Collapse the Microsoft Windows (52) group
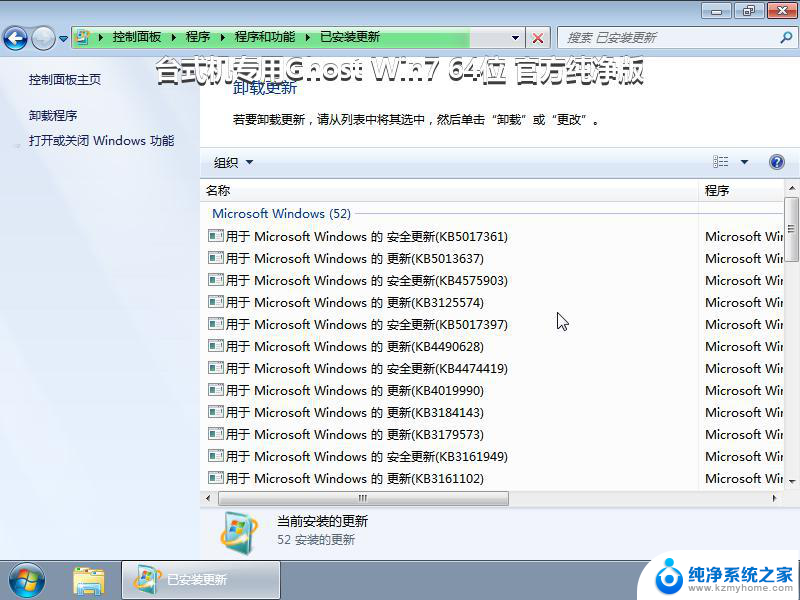Image resolution: width=800 pixels, height=600 pixels. [282, 214]
